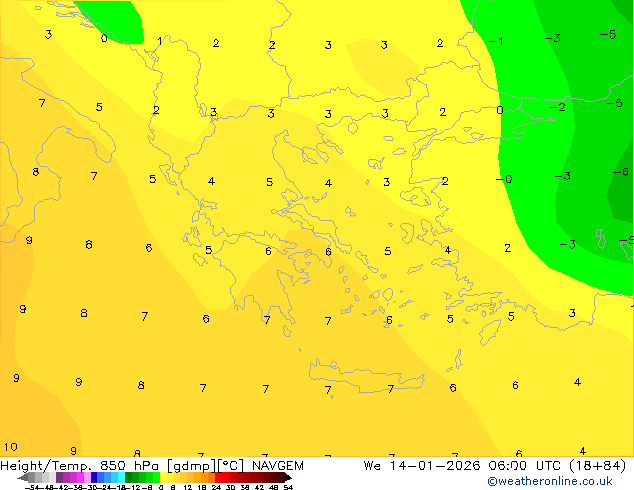Screen dimensions: 634x490
Task: Click the left gray arrow of the color bar
Action: click(23, 477)
